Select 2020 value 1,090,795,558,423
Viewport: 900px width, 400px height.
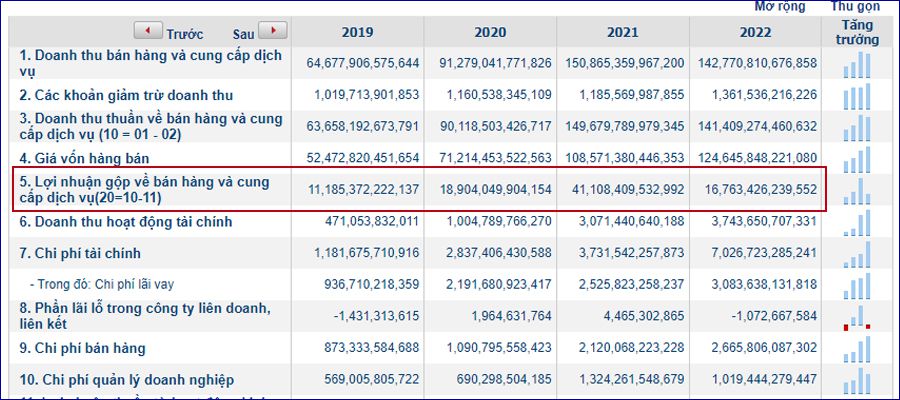(499, 348)
